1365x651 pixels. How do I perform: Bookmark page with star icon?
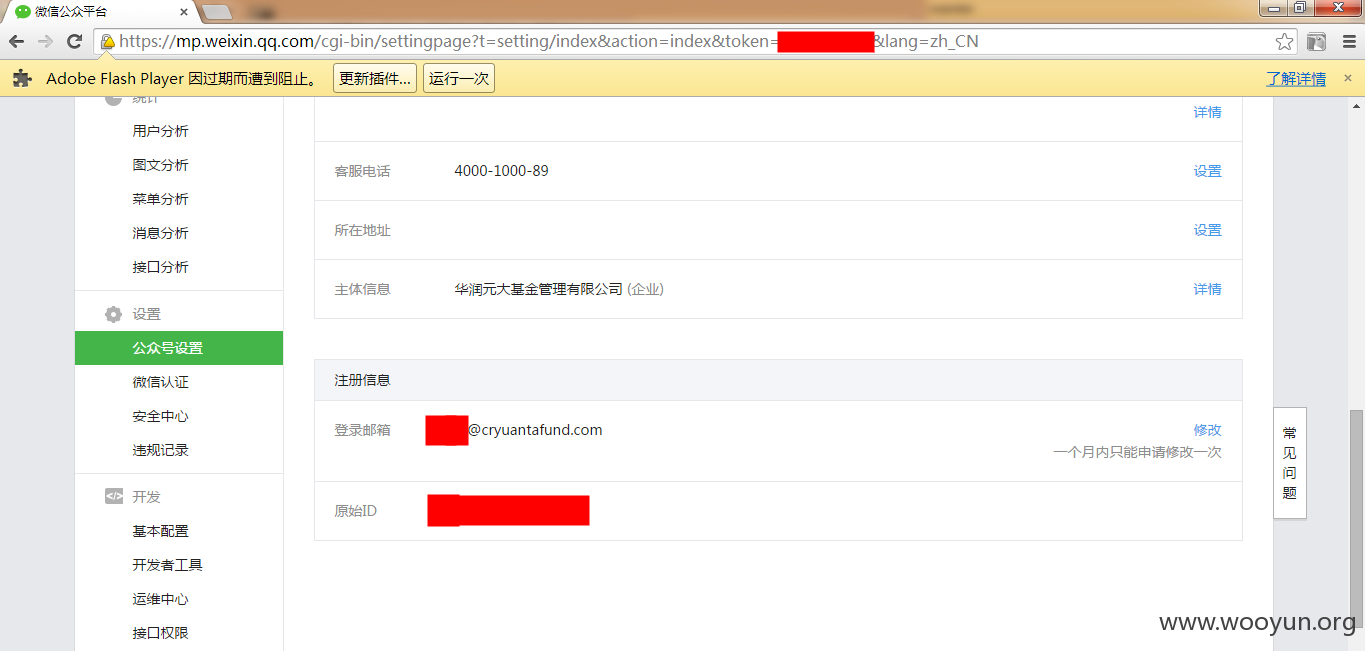[1285, 42]
